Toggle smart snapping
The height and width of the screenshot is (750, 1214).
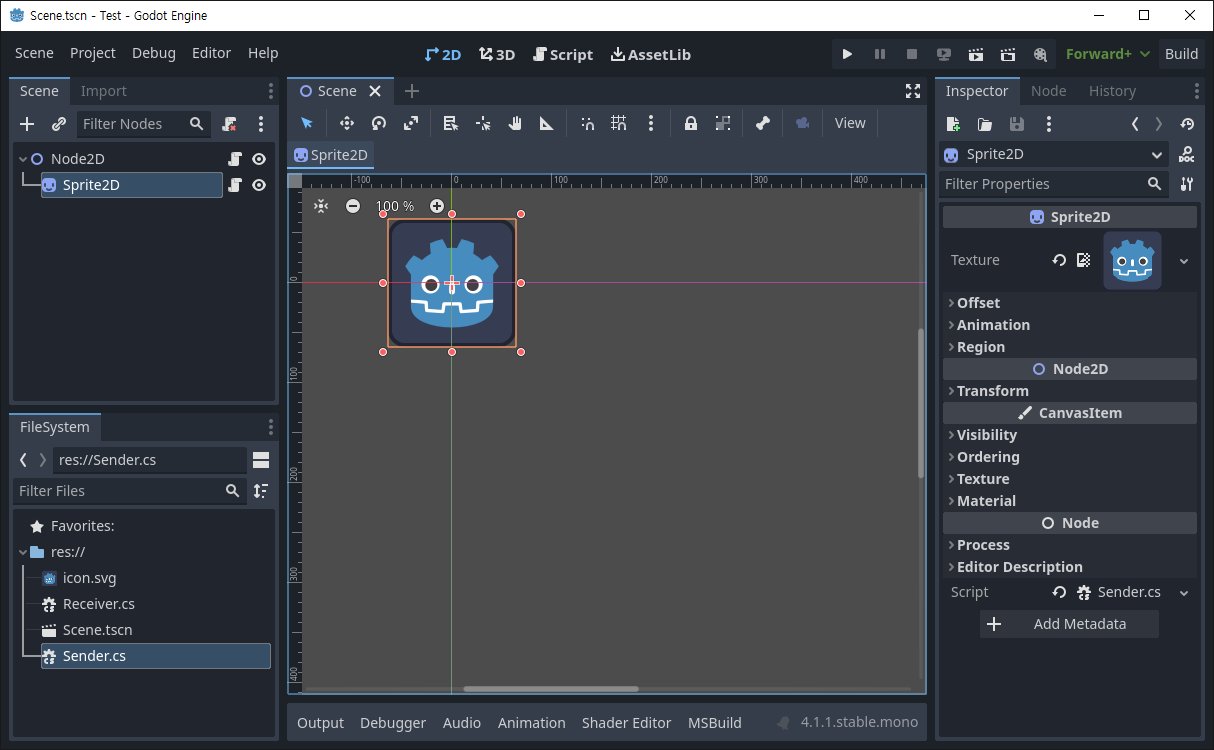[x=587, y=123]
